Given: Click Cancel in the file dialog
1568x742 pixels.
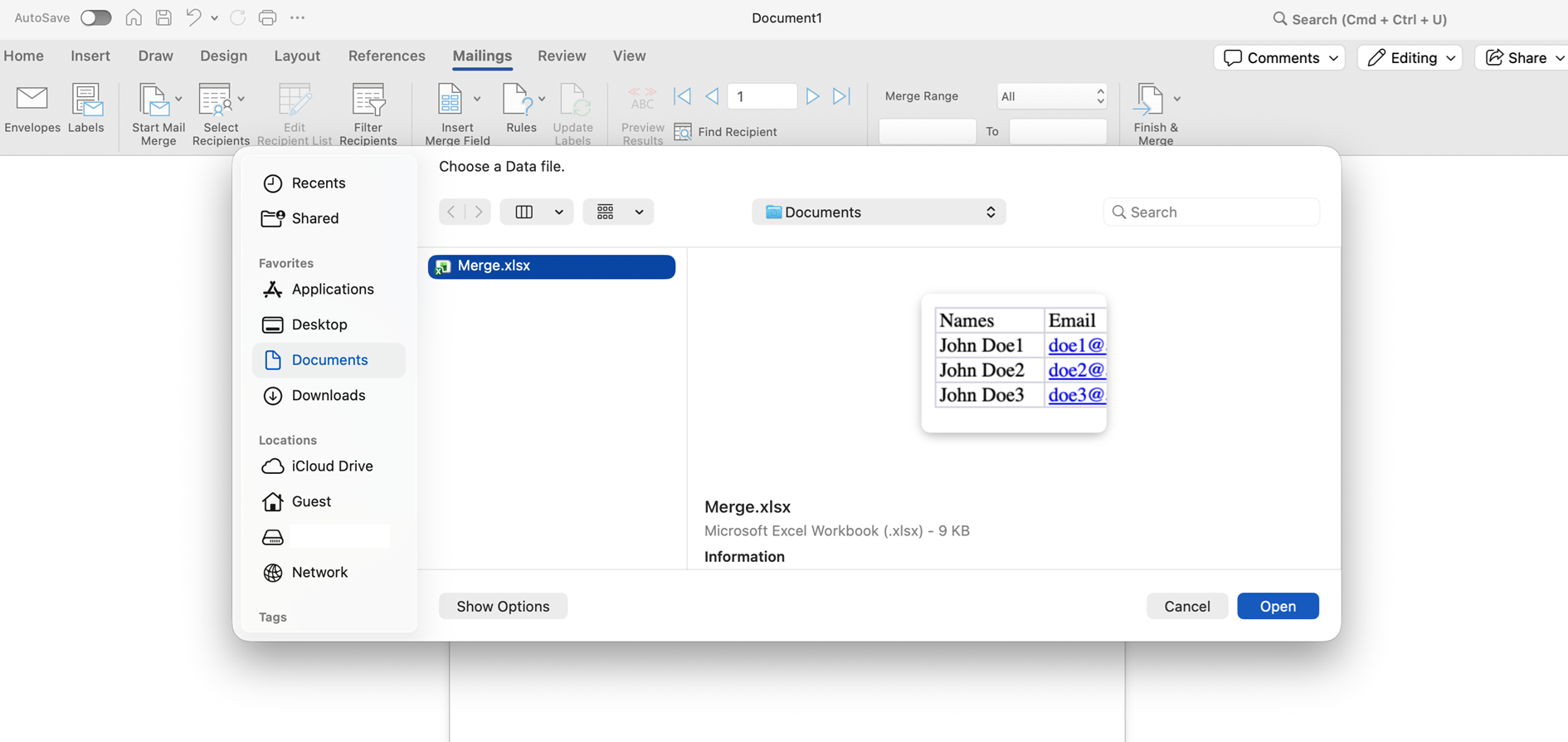Looking at the screenshot, I should click(1187, 607).
